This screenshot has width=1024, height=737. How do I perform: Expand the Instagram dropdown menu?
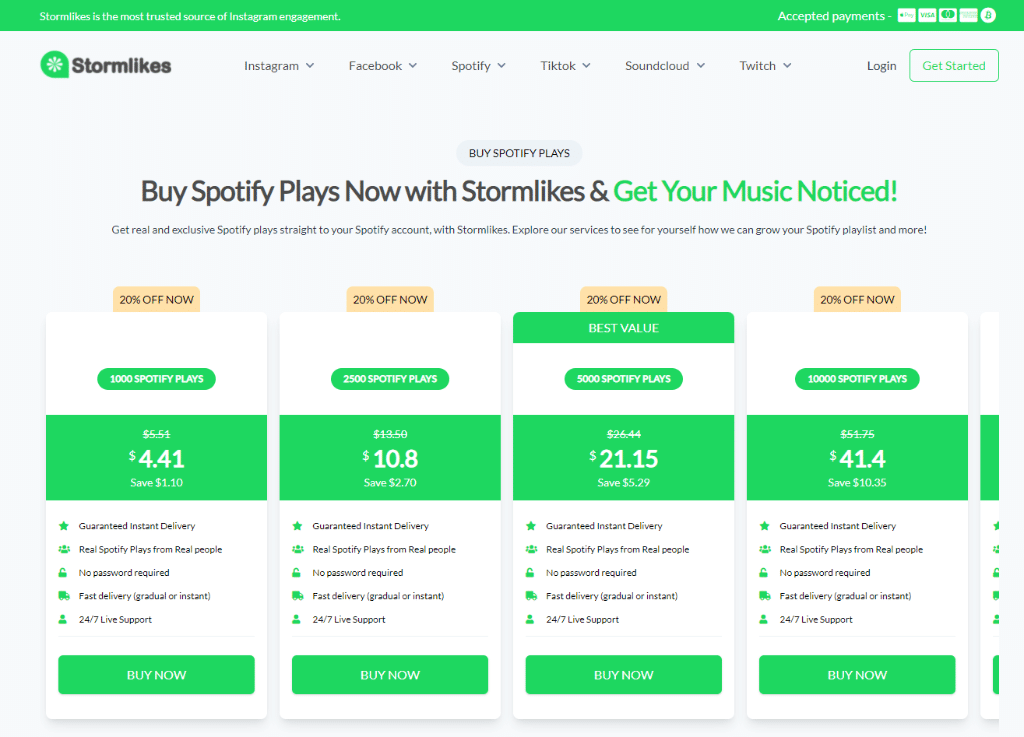[x=279, y=65]
